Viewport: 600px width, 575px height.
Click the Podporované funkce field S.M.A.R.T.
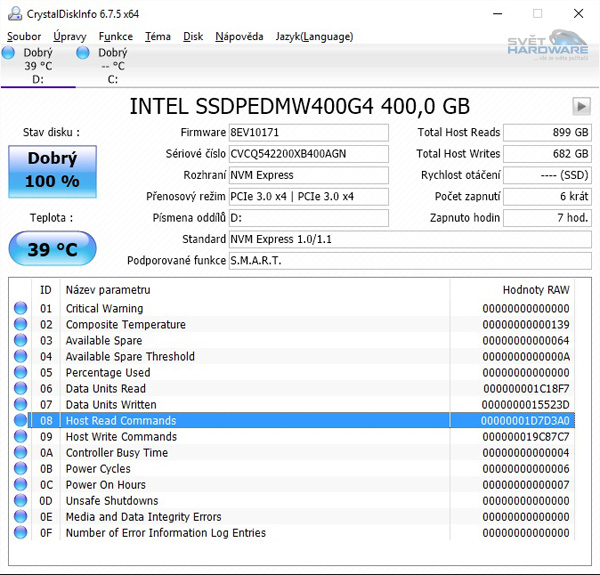410,261
